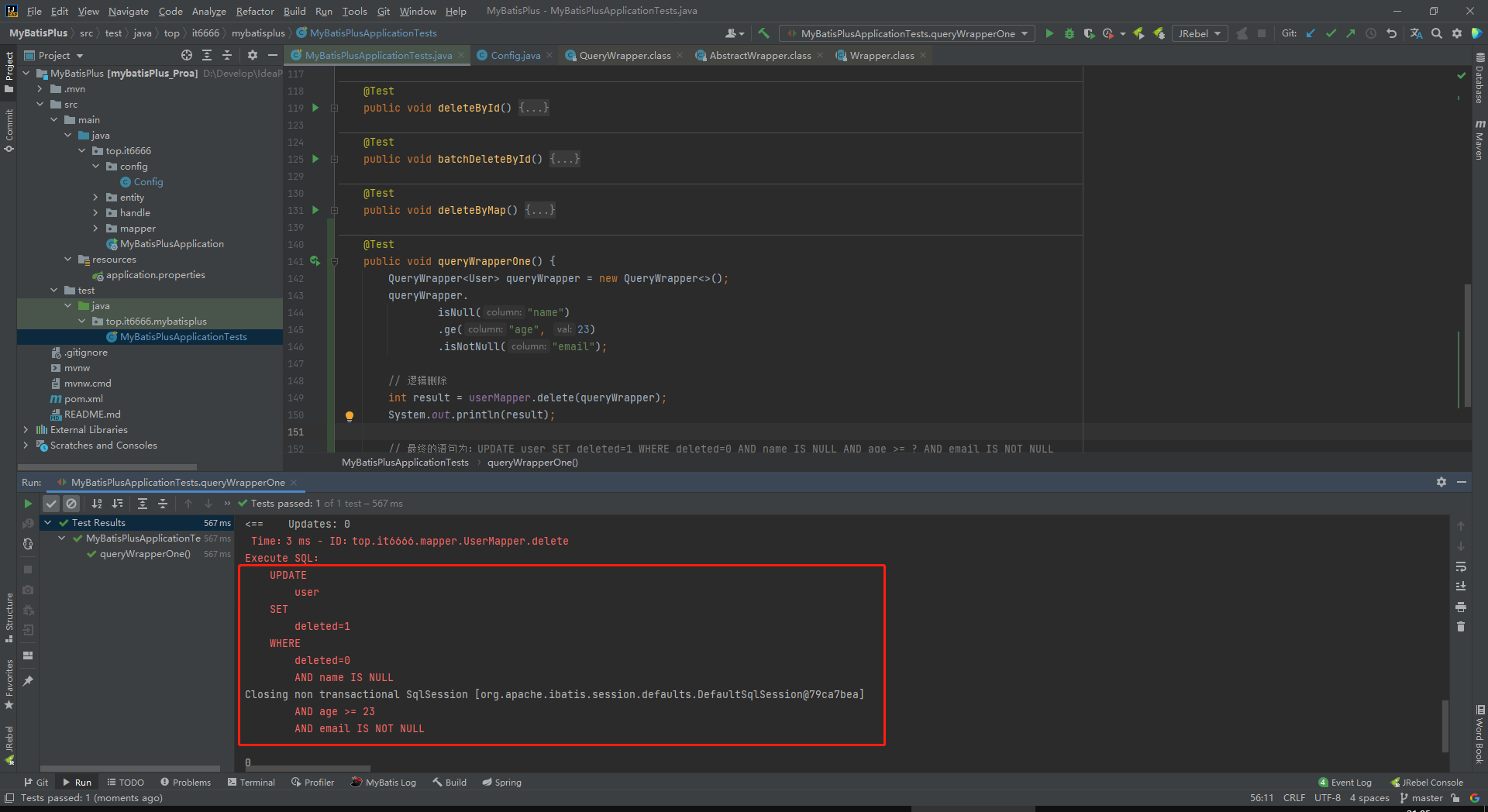Switch to Config.java editor tab

pos(515,55)
